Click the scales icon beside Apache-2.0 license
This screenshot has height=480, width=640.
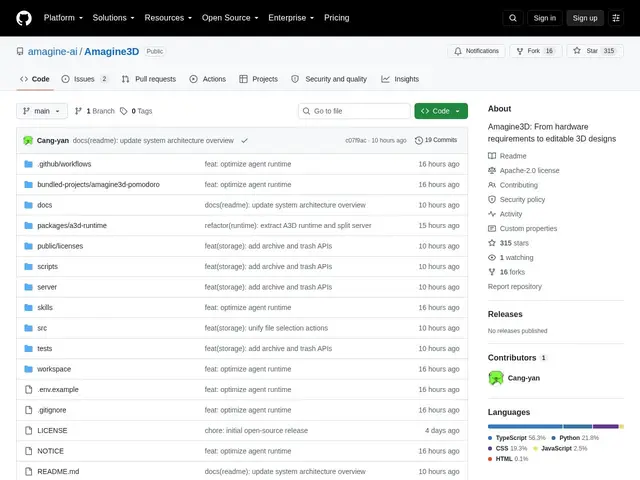(x=492, y=170)
